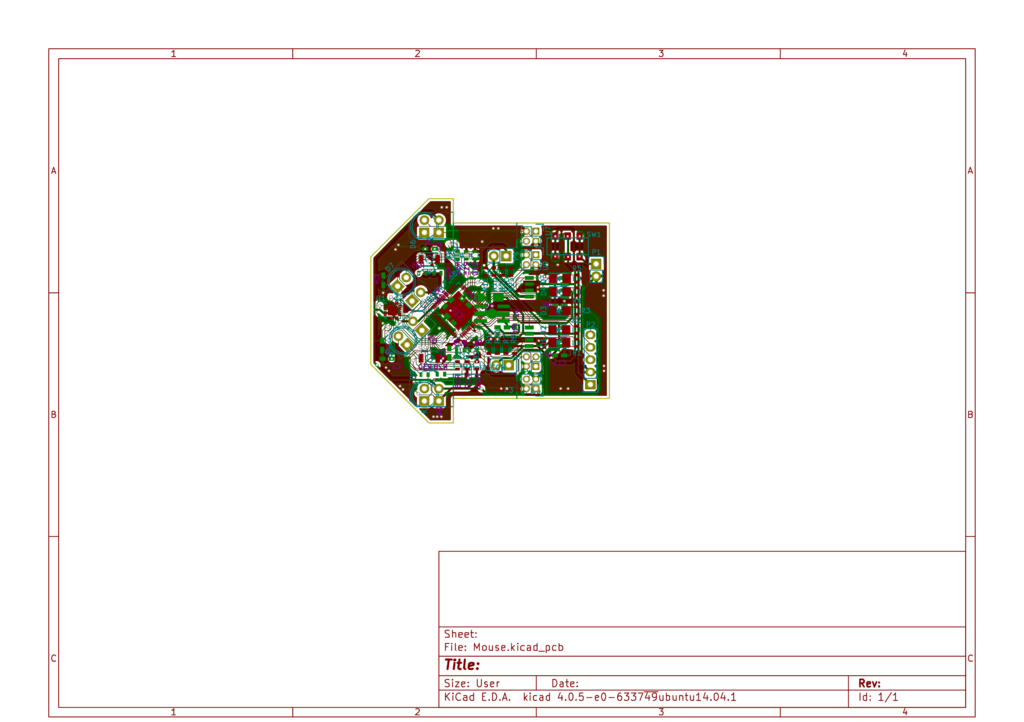Select the "D7" diode label on the board

click(389, 267)
